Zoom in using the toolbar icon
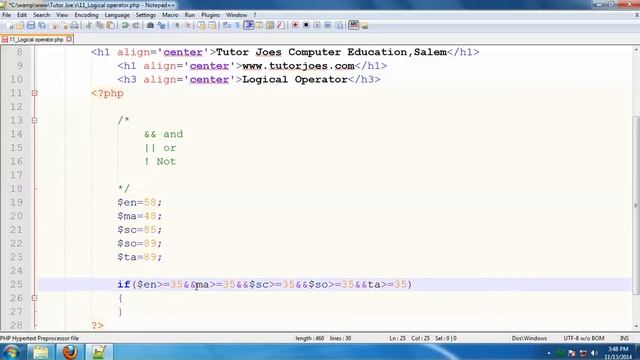The image size is (640, 360). coord(177,25)
